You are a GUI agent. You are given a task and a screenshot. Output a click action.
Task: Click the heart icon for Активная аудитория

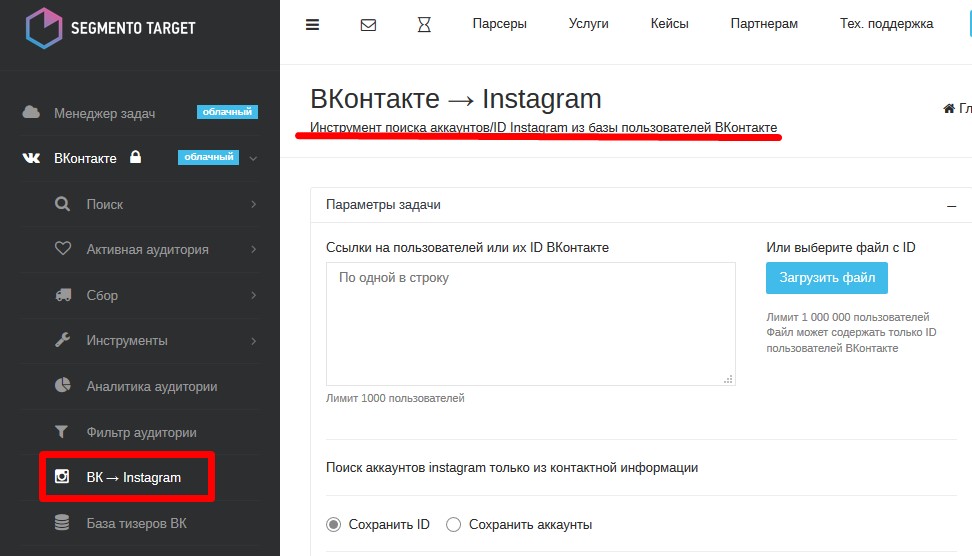[63, 249]
